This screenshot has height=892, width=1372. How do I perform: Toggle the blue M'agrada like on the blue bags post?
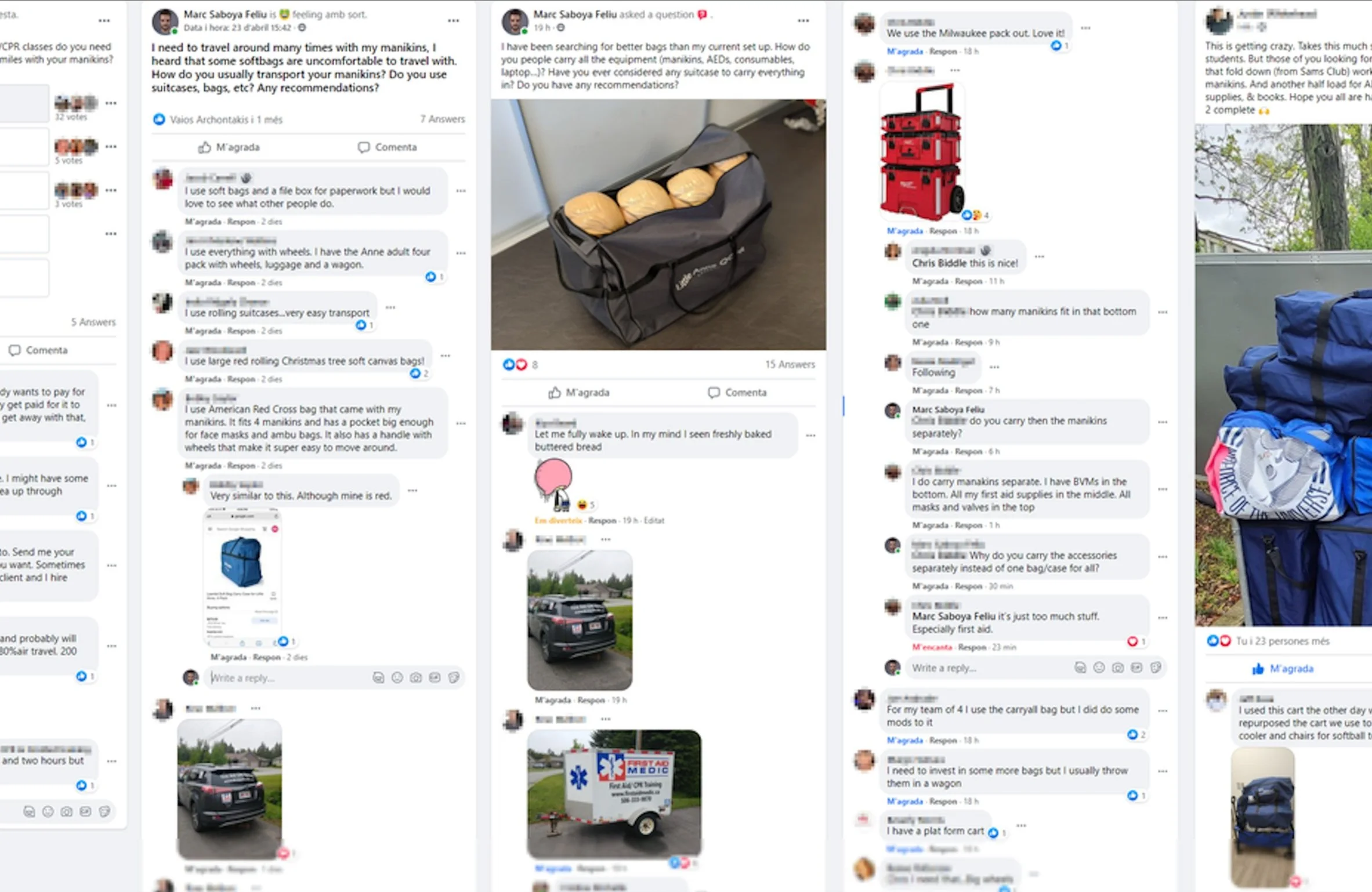pyautogui.click(x=1282, y=669)
